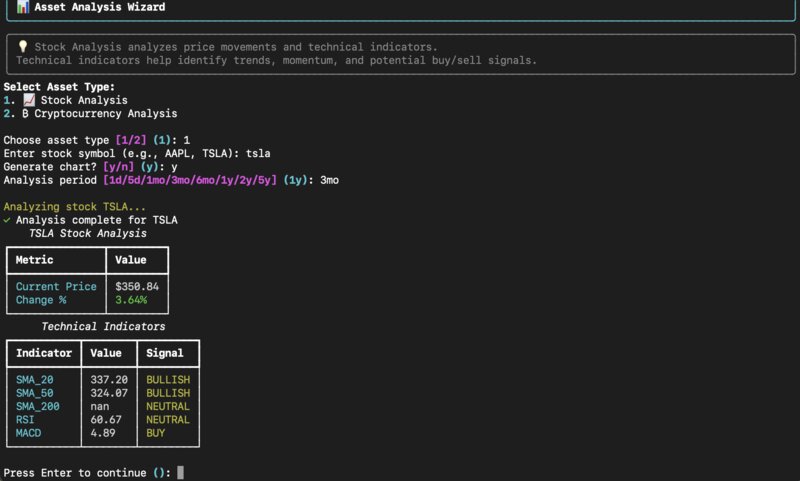Click the [y/n] chart prompt options
The width and height of the screenshot is (800, 481).
tap(118, 166)
